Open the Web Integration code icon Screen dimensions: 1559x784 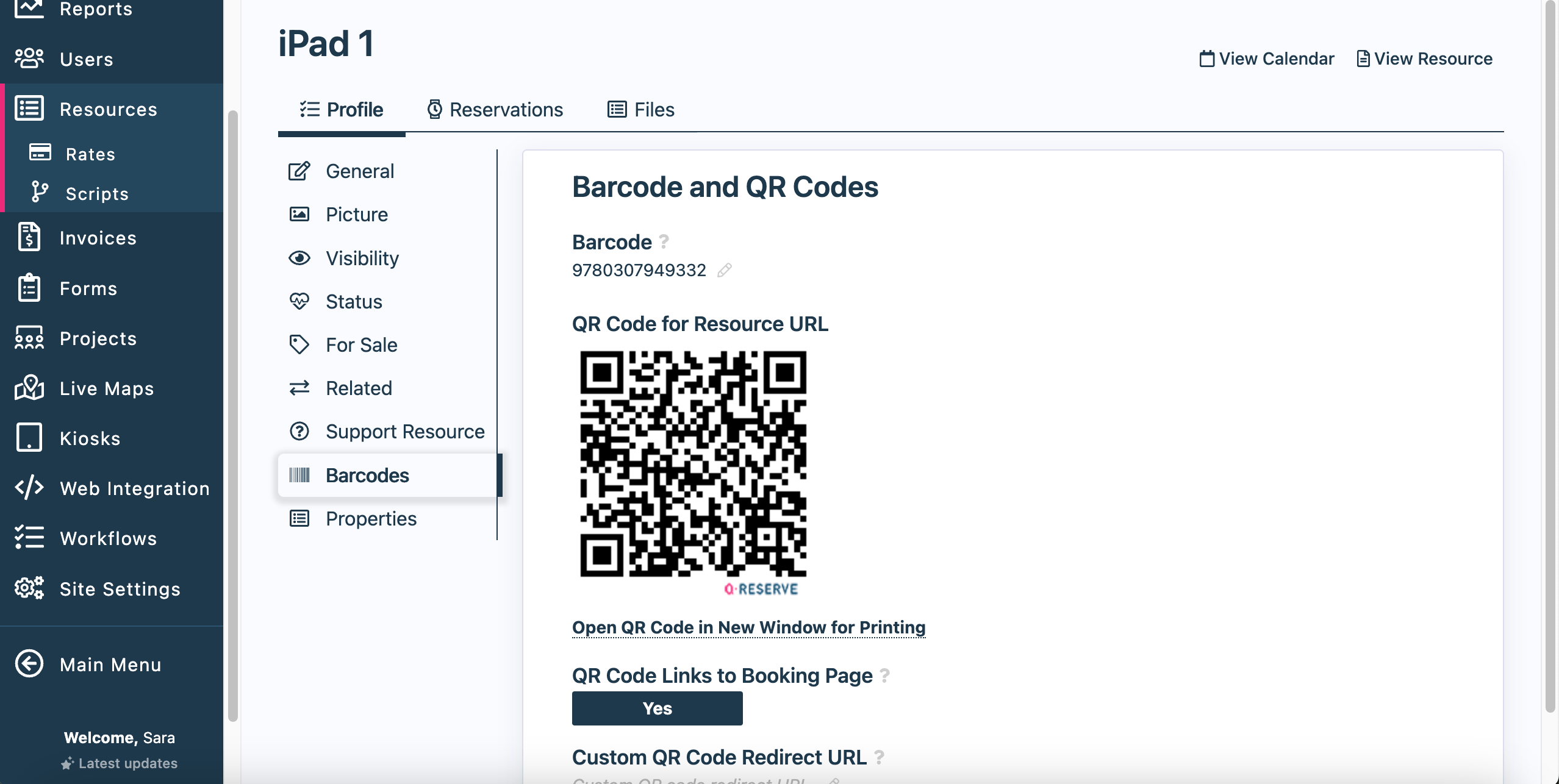(29, 488)
